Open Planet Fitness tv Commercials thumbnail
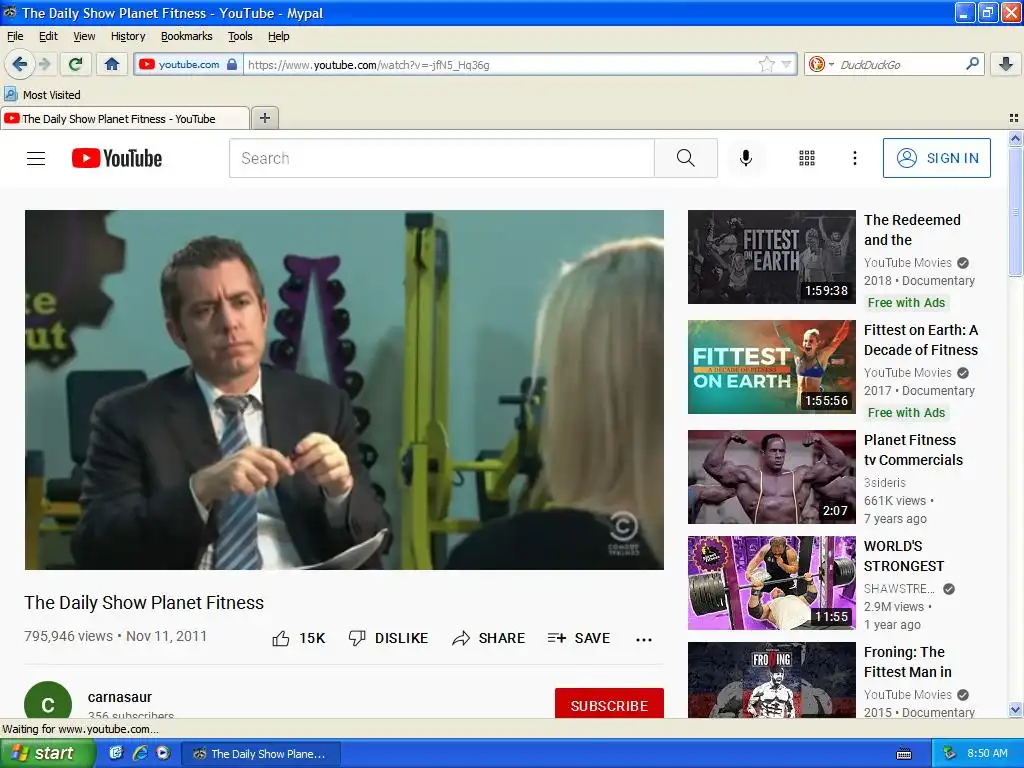1024x768 pixels. point(771,477)
